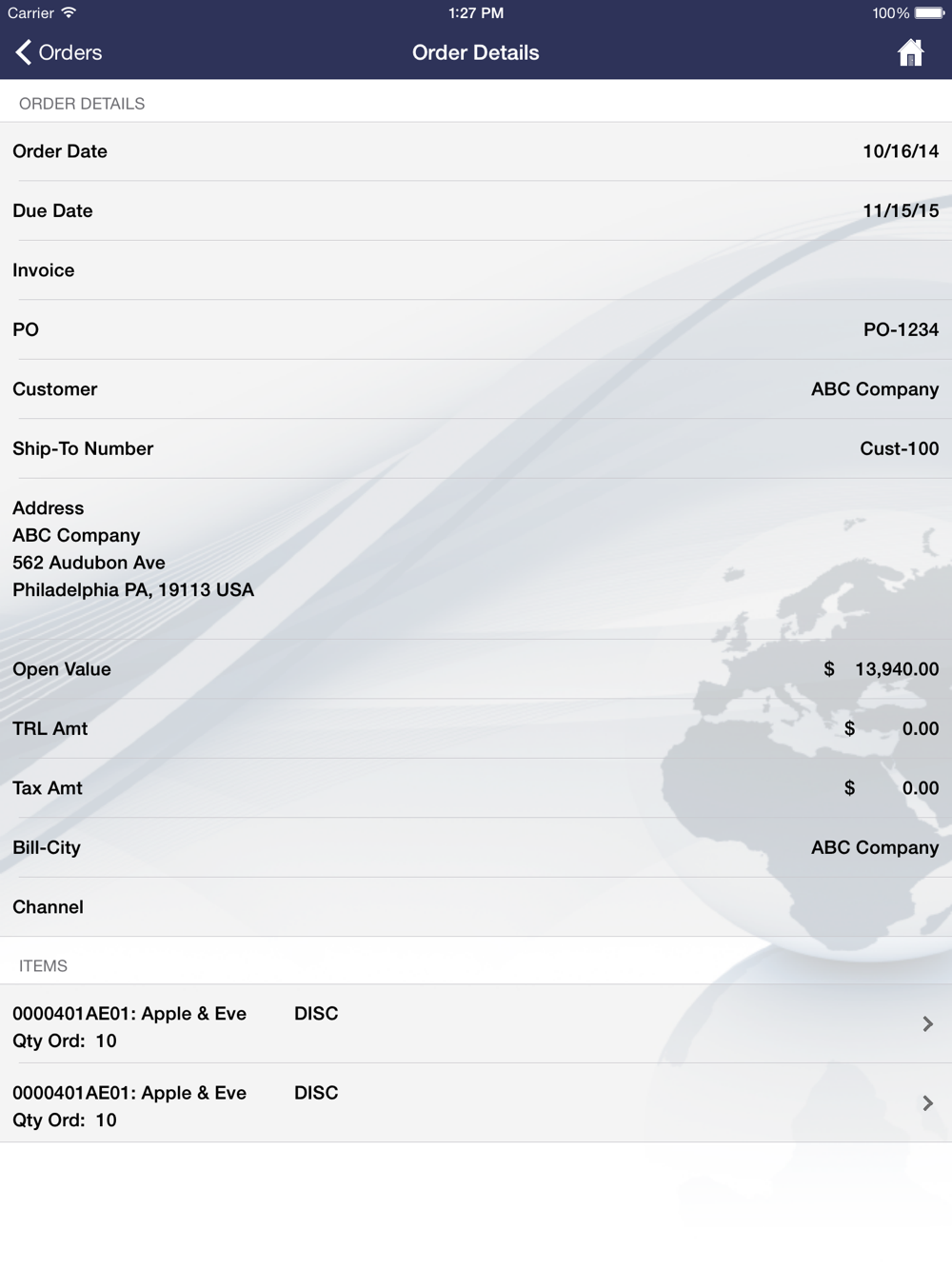Screen dimensions: 952x1269
Task: Tap the 562 Audubon Ave address line
Action: pos(89,563)
